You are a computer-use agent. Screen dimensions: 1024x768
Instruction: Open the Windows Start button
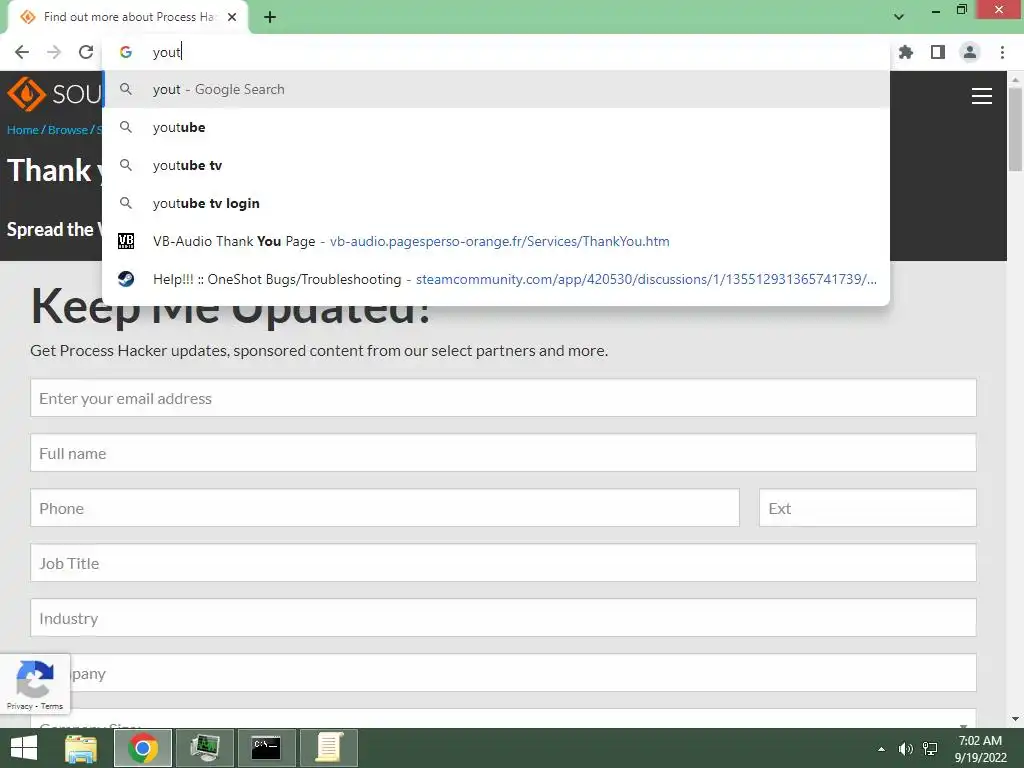tap(24, 748)
